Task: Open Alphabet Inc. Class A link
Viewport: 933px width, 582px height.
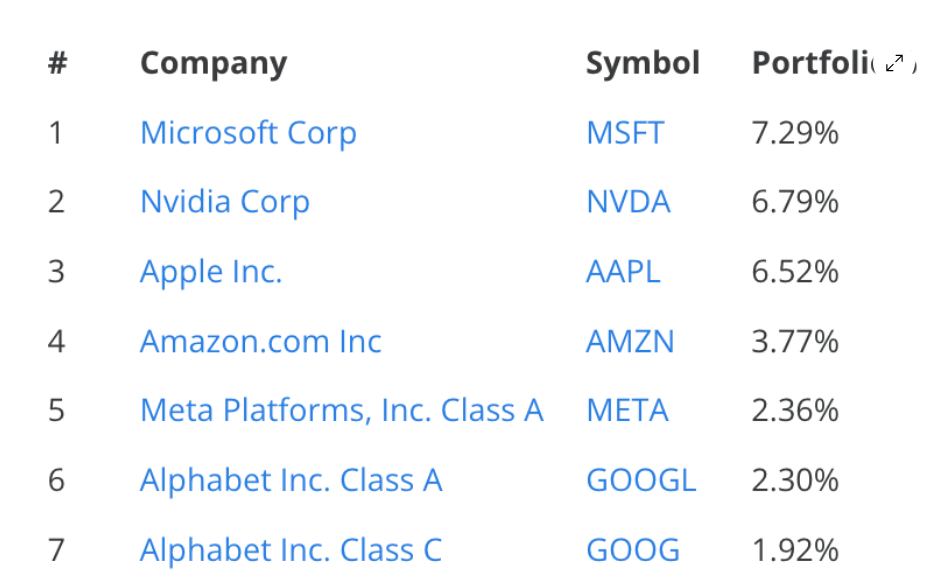Action: [x=291, y=481]
